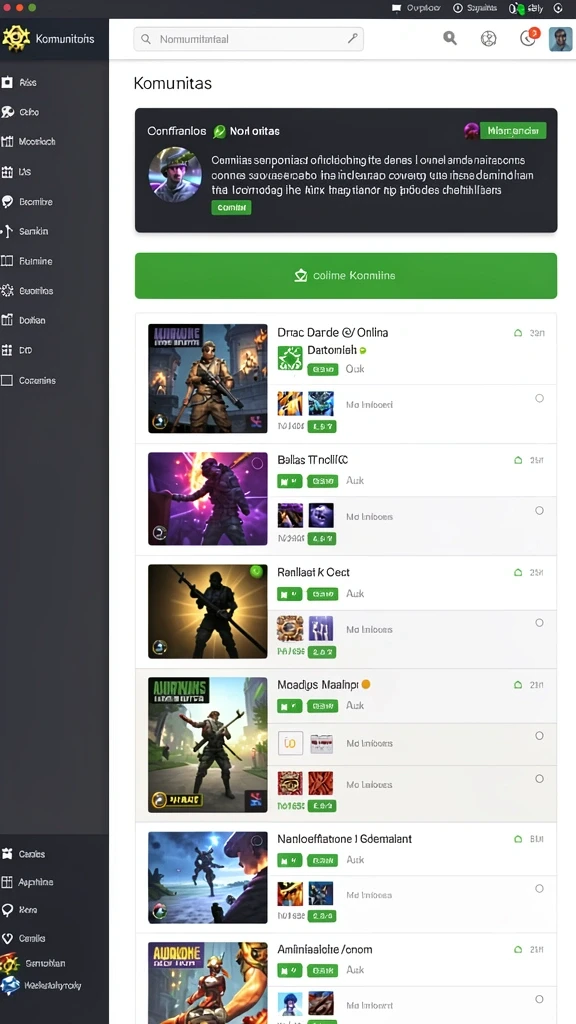Expand Moadjus Maalnpr entry with arrow icon
This screenshot has height=1024, width=576.
518,685
